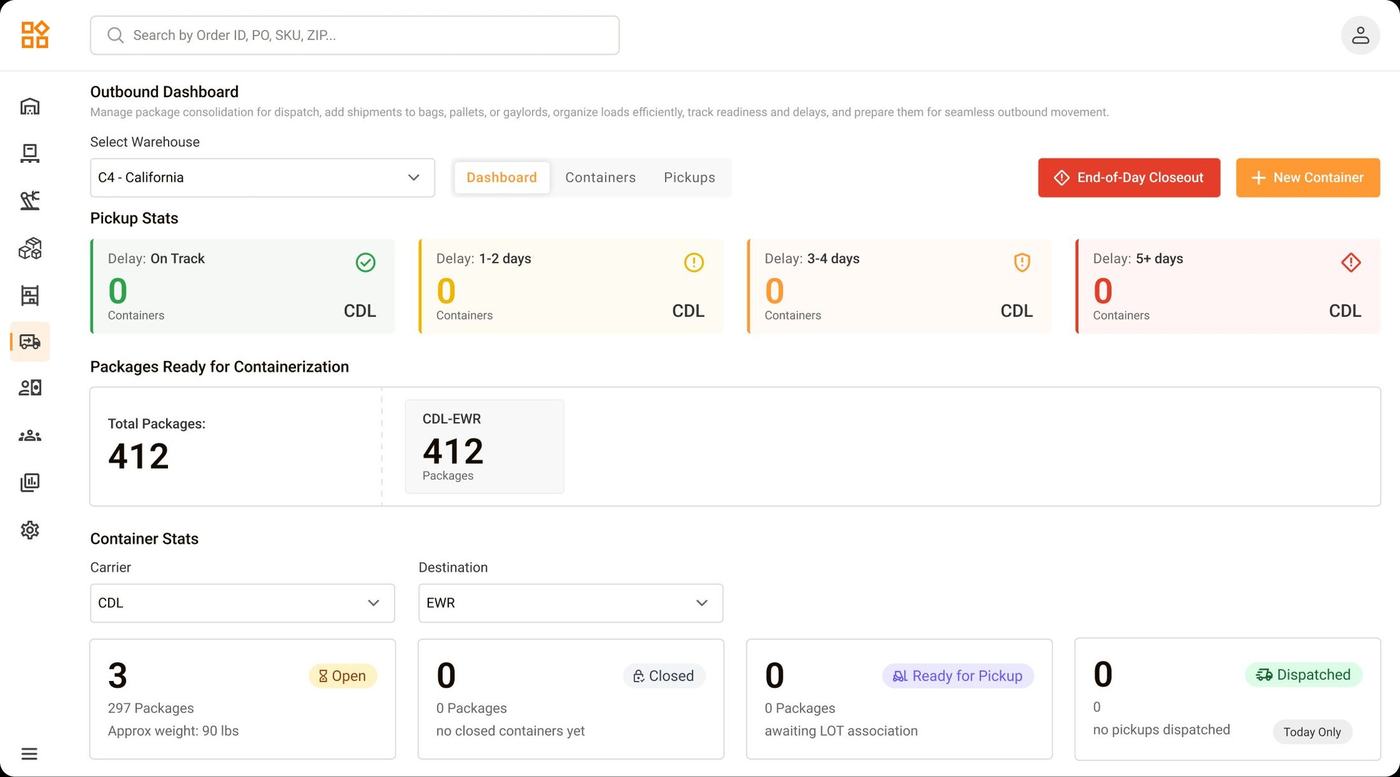Click the orange app logo icon
Viewport: 1400px width, 777px height.
(35, 35)
